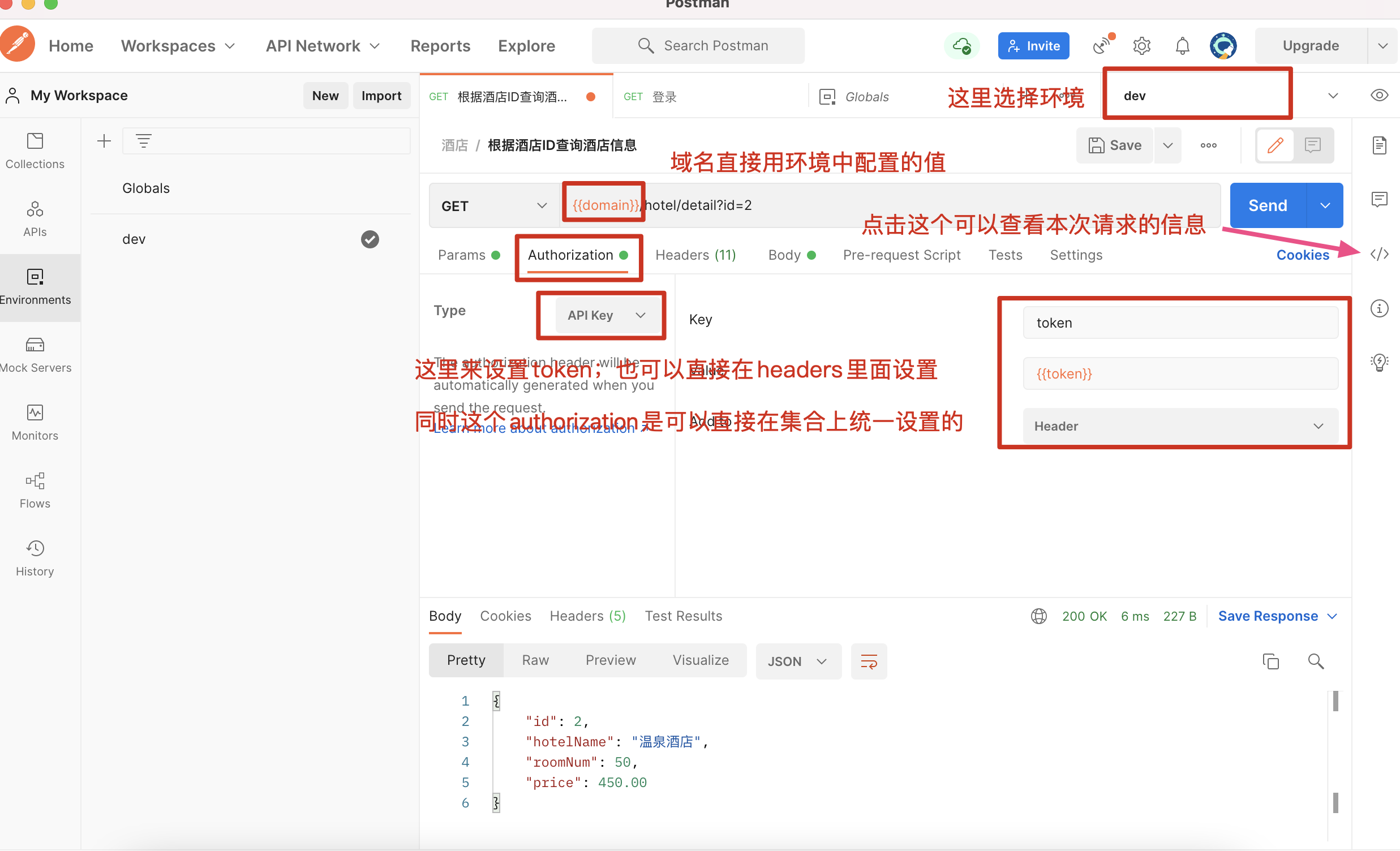Switch to the Pre-request Script tab

pos(901,255)
